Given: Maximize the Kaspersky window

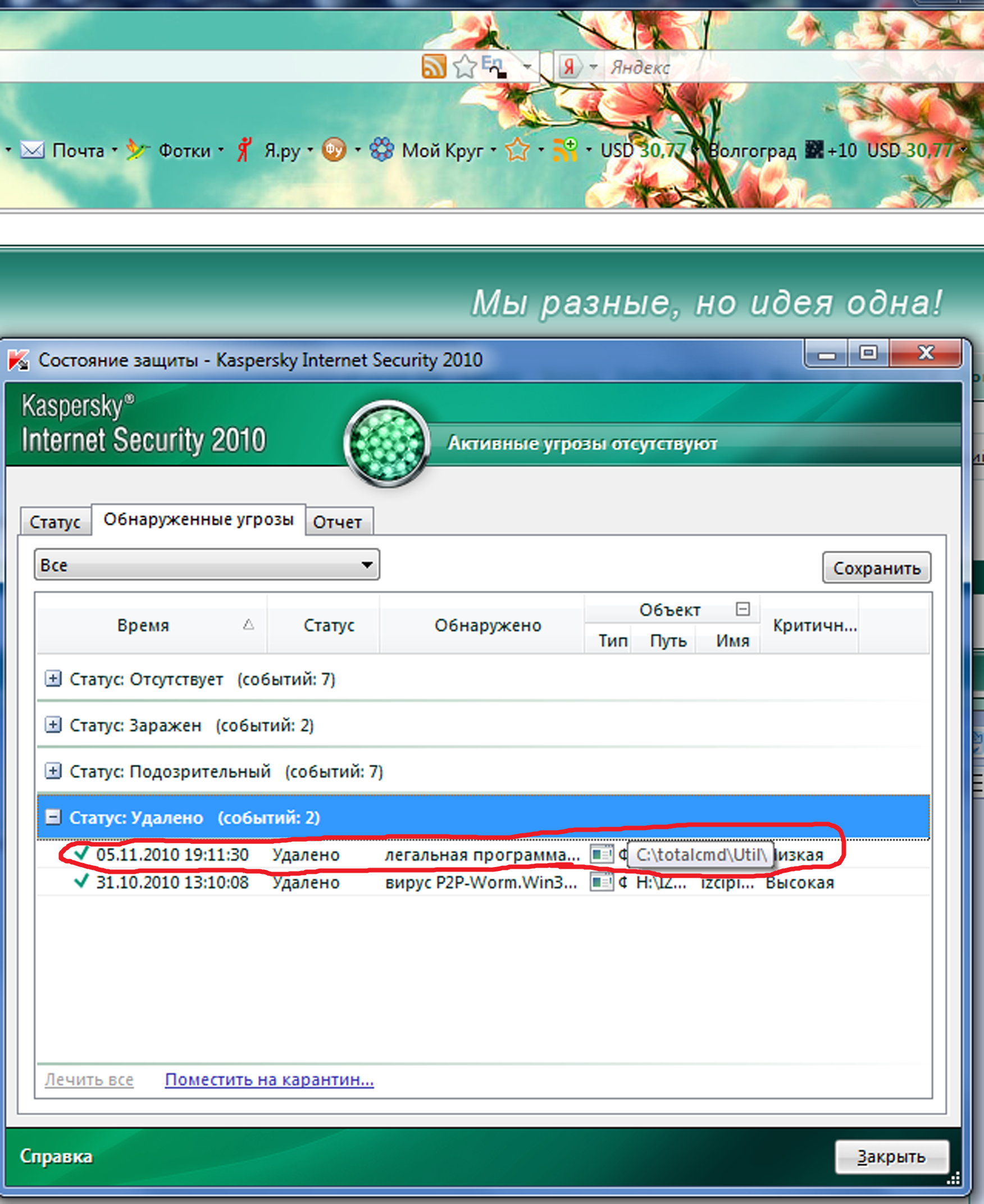Looking at the screenshot, I should coord(868,353).
